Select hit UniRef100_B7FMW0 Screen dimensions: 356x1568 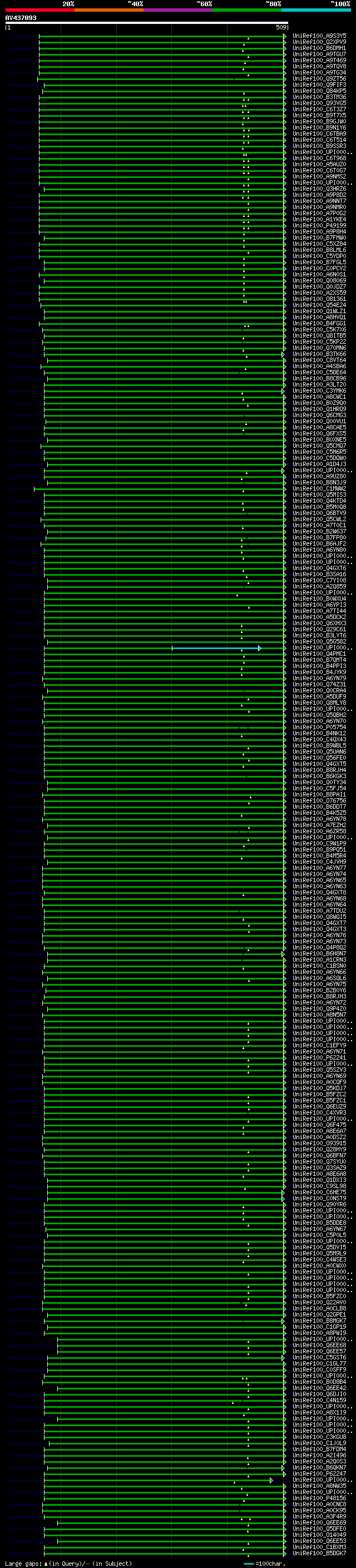[x=319, y=238]
